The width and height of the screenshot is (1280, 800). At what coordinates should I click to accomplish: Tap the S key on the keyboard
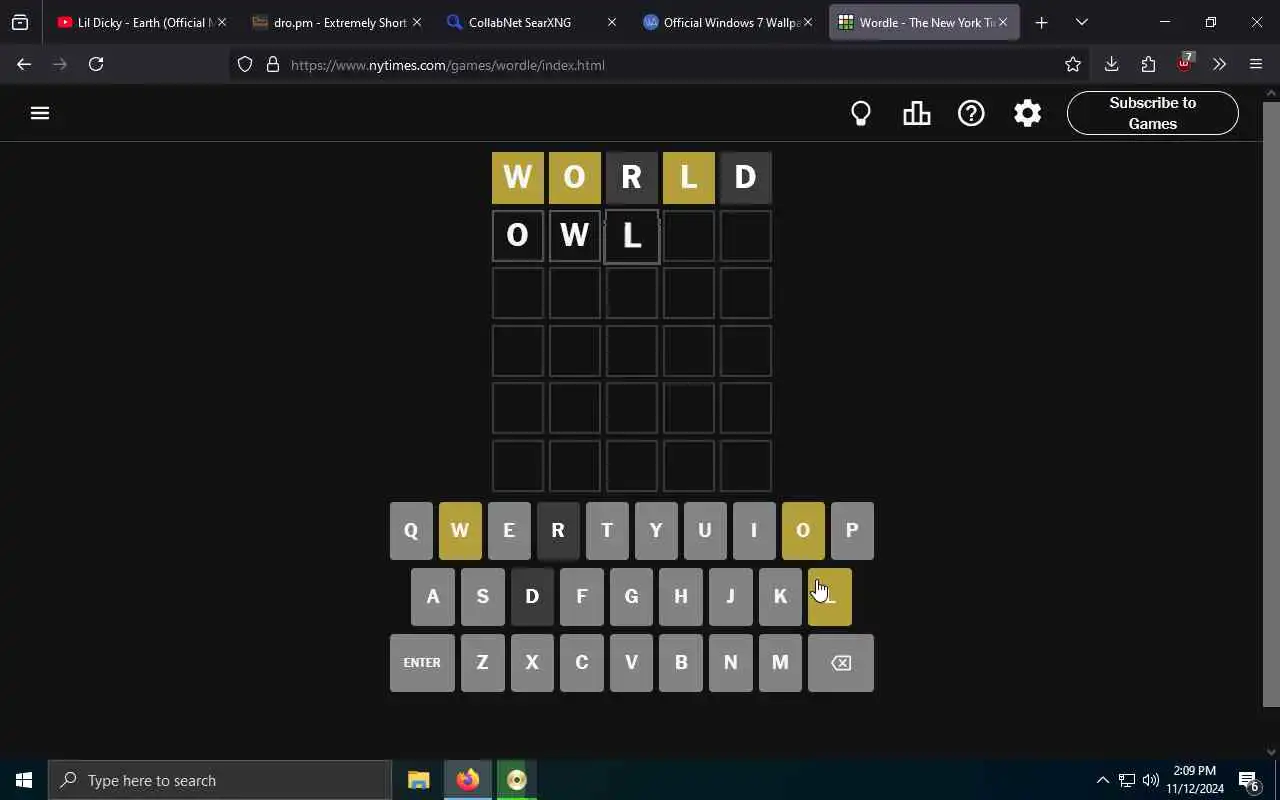pos(483,597)
